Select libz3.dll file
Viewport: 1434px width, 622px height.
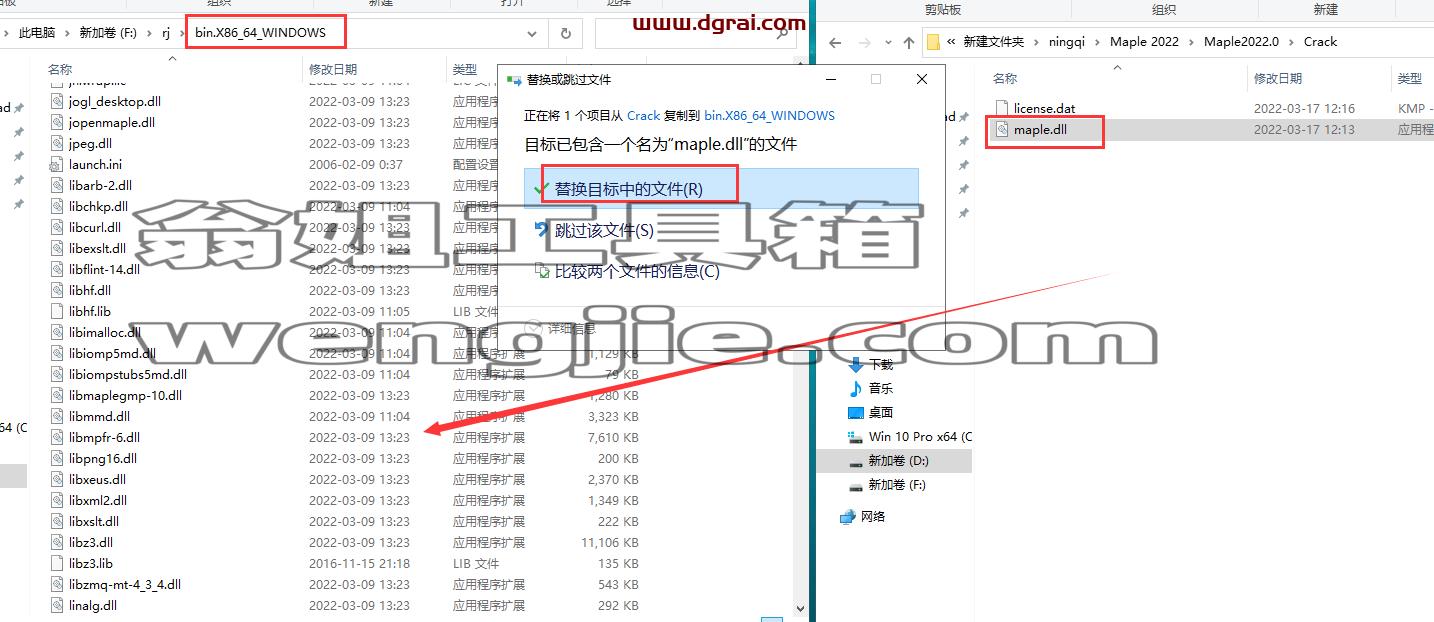91,542
